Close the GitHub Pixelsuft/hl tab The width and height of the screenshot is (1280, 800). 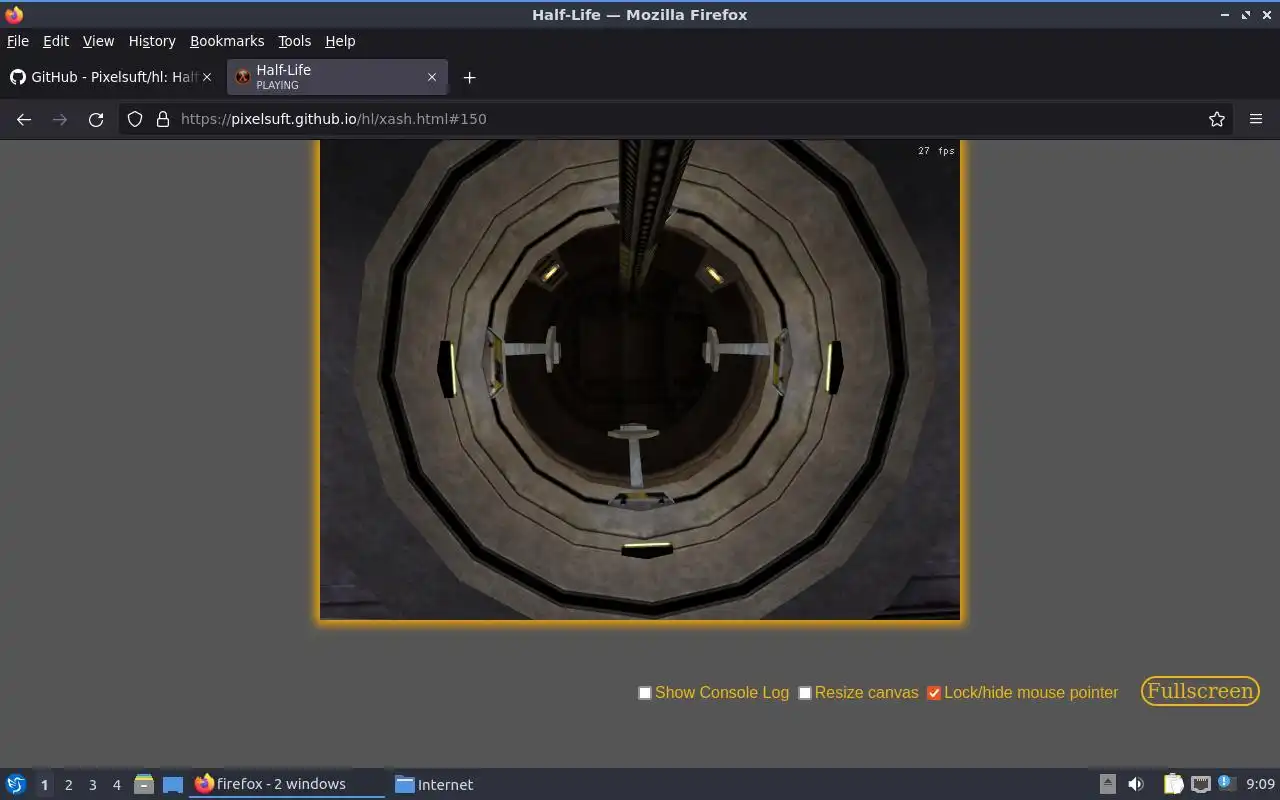207,77
